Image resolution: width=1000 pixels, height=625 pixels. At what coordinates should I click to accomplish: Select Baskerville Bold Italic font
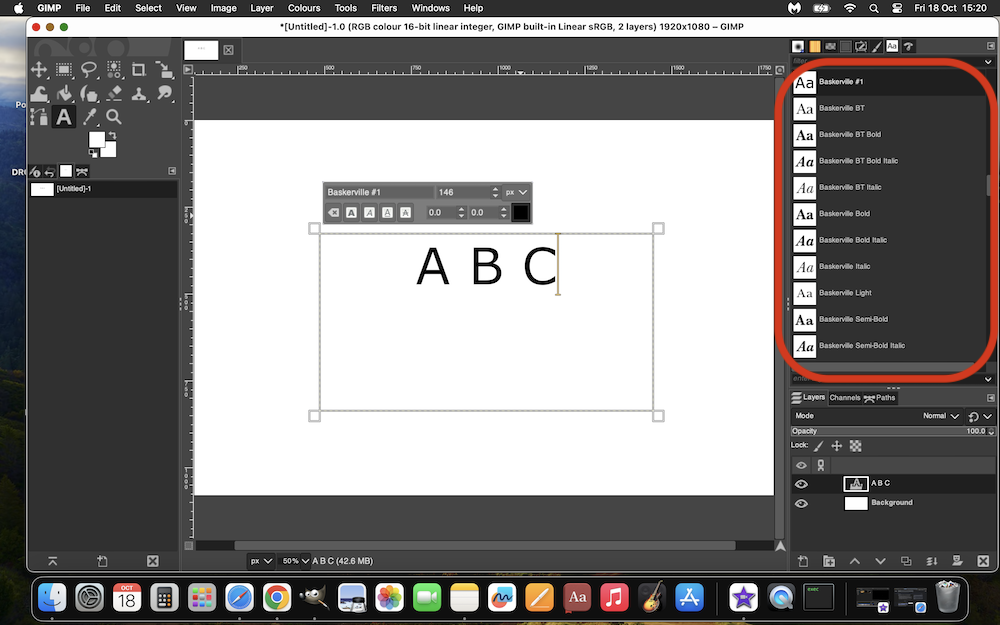[x=853, y=240]
